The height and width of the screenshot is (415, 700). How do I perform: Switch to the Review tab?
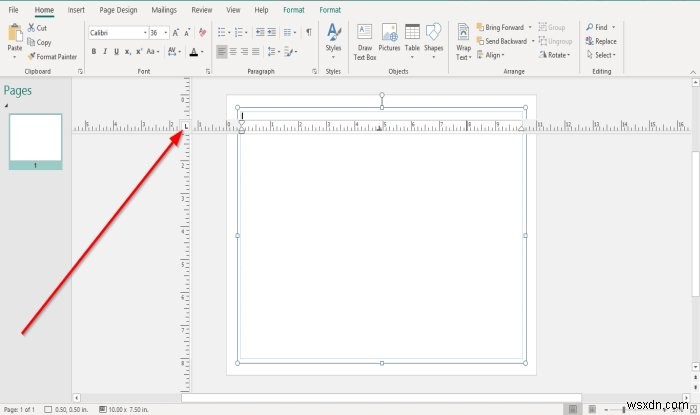point(202,9)
